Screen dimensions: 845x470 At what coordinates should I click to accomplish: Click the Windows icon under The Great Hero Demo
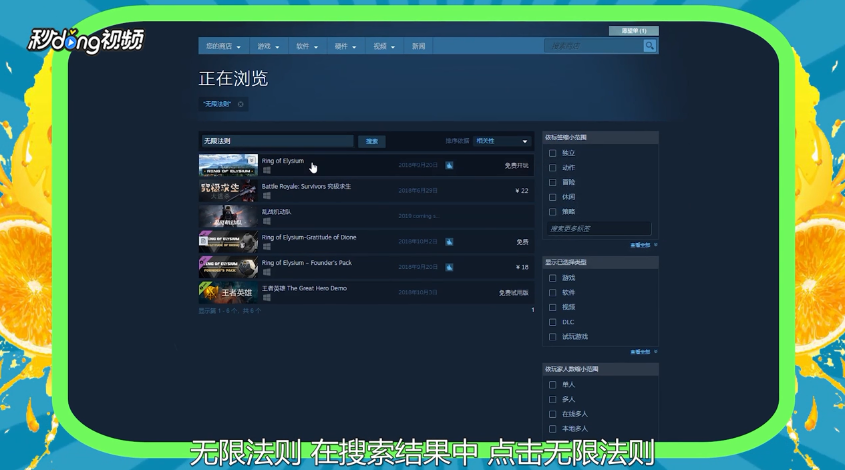[266, 297]
